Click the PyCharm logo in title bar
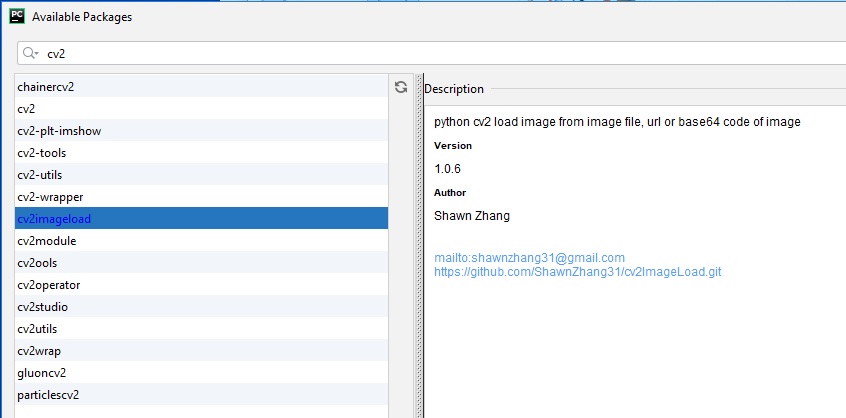846x418 pixels. (15, 17)
